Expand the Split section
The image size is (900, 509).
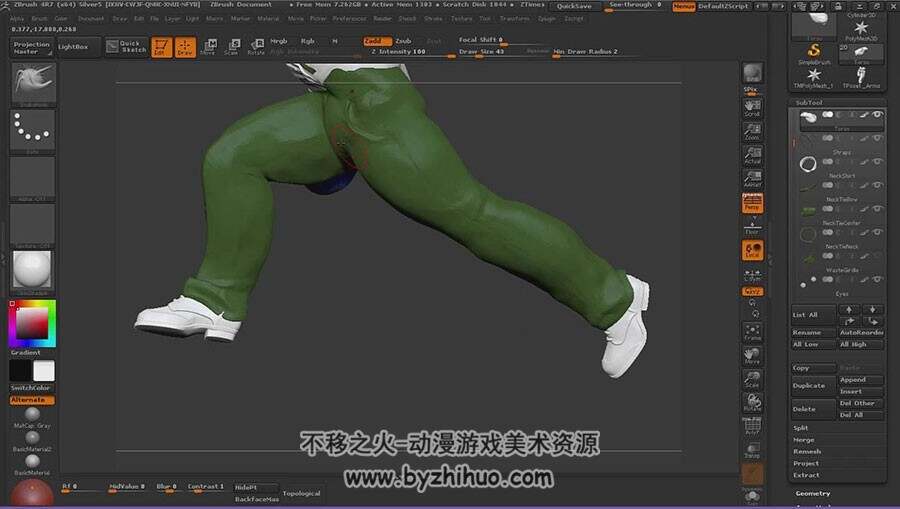coord(801,428)
